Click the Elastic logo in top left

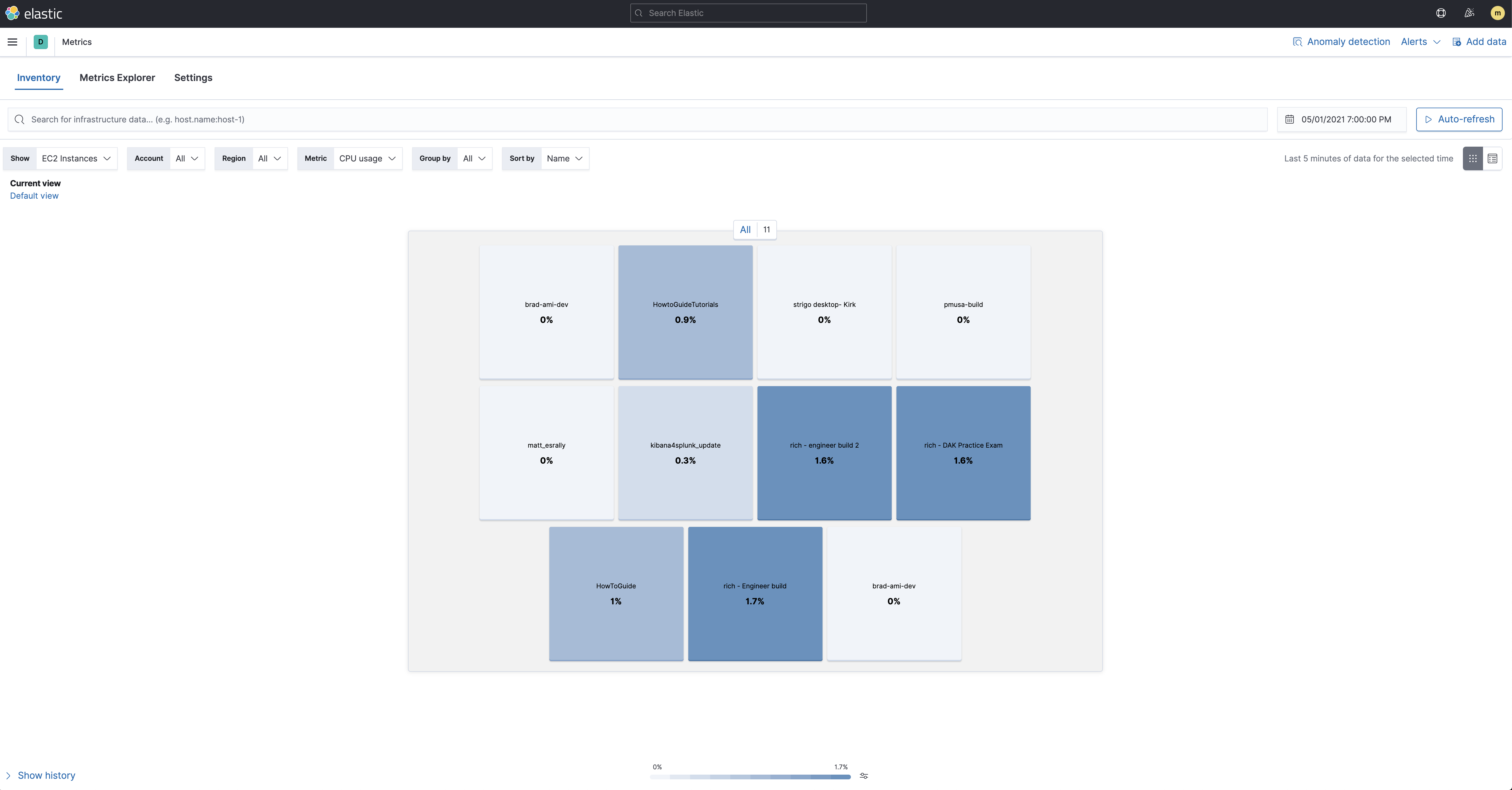pyautogui.click(x=34, y=13)
